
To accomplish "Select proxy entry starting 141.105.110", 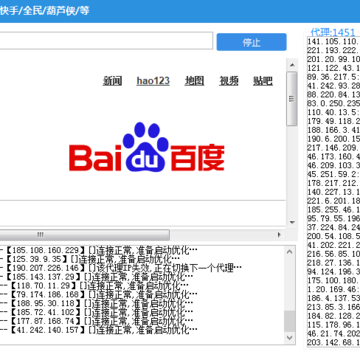I will coord(333,41).
